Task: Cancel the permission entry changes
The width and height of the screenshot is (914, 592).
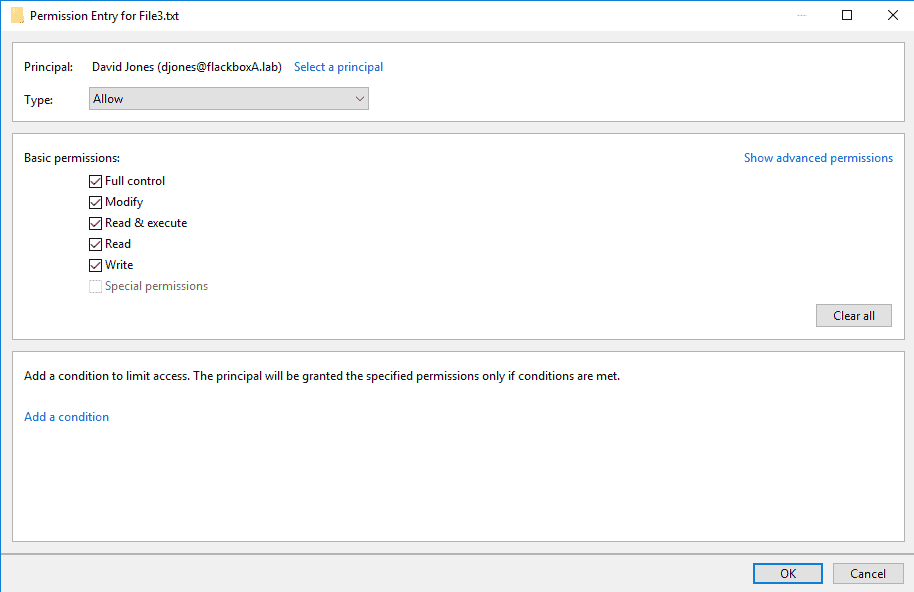Action: [x=868, y=573]
